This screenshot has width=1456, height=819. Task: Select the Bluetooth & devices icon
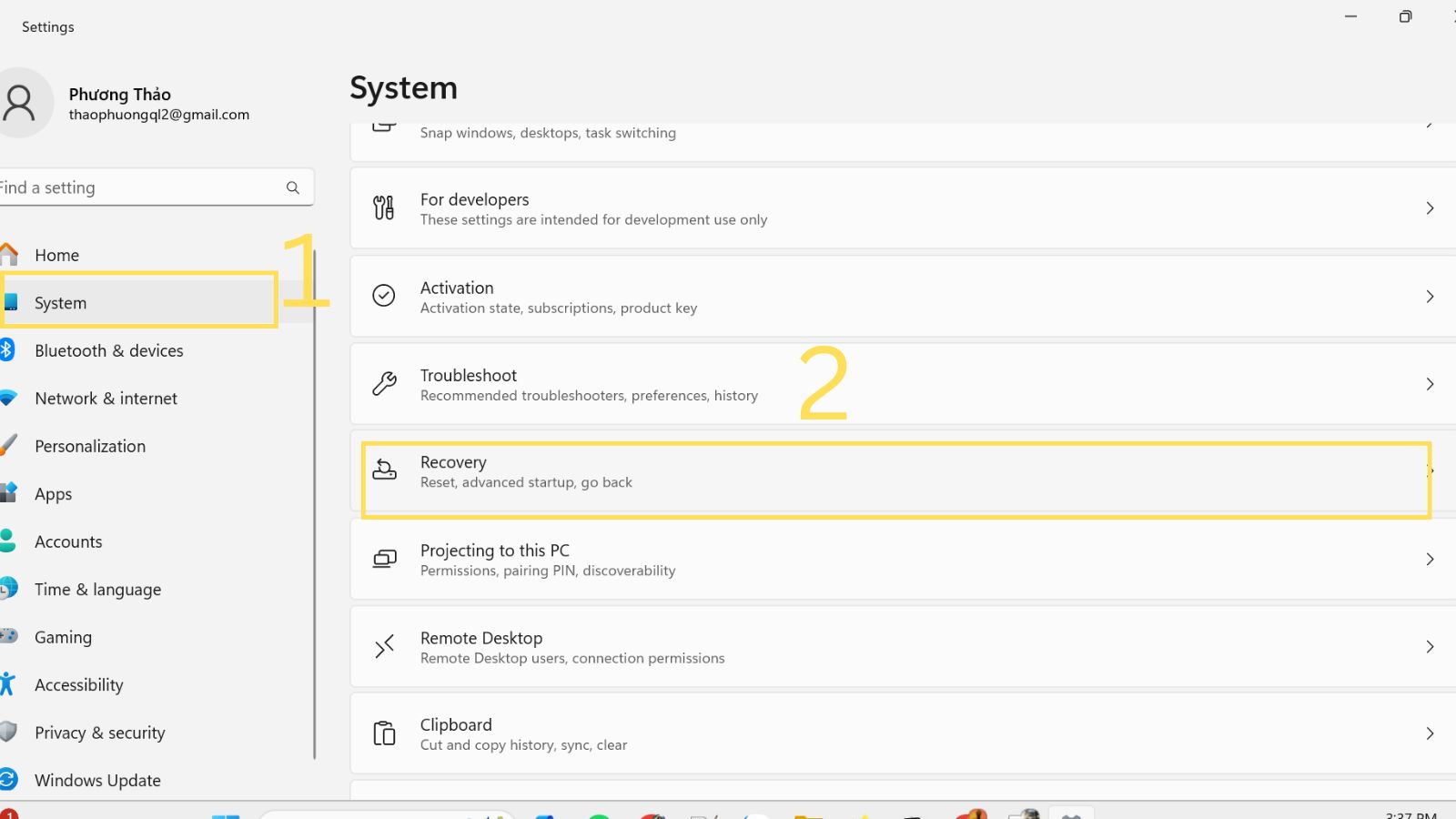pyautogui.click(x=9, y=350)
